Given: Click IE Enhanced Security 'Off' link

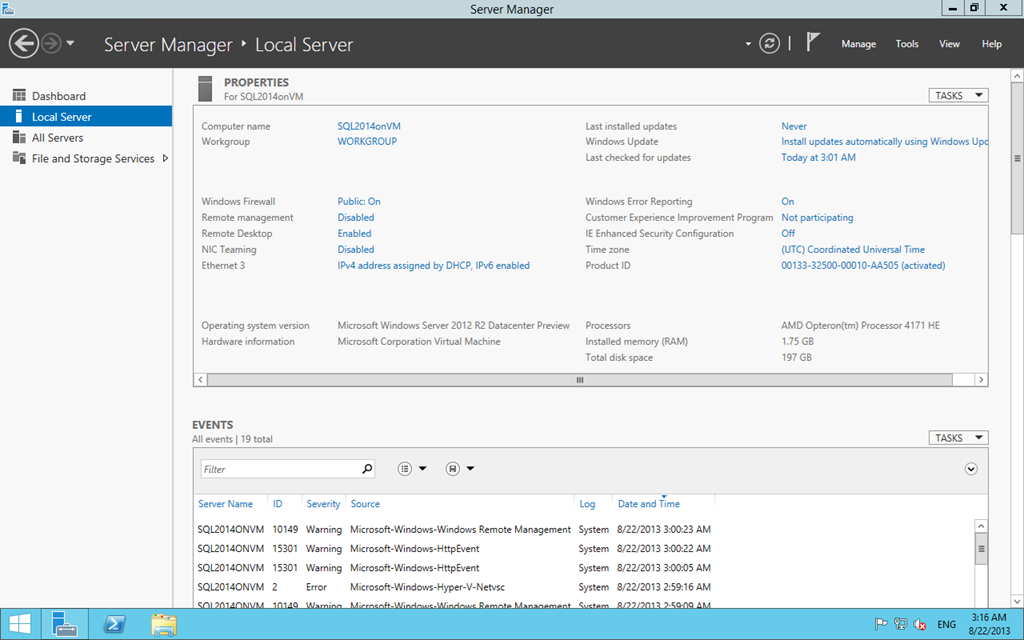Looking at the screenshot, I should tap(788, 233).
